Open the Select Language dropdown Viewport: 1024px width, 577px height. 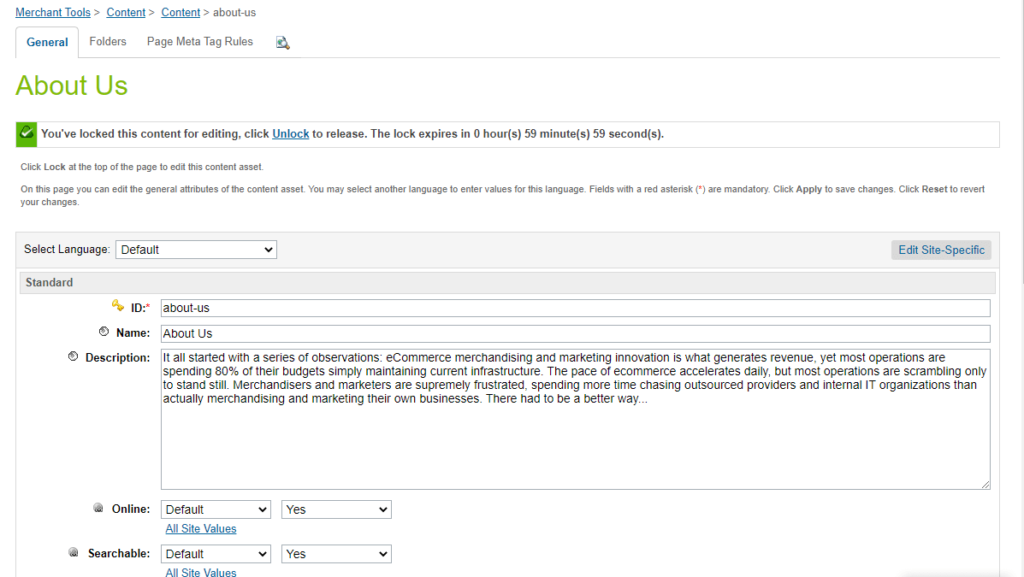(x=196, y=250)
